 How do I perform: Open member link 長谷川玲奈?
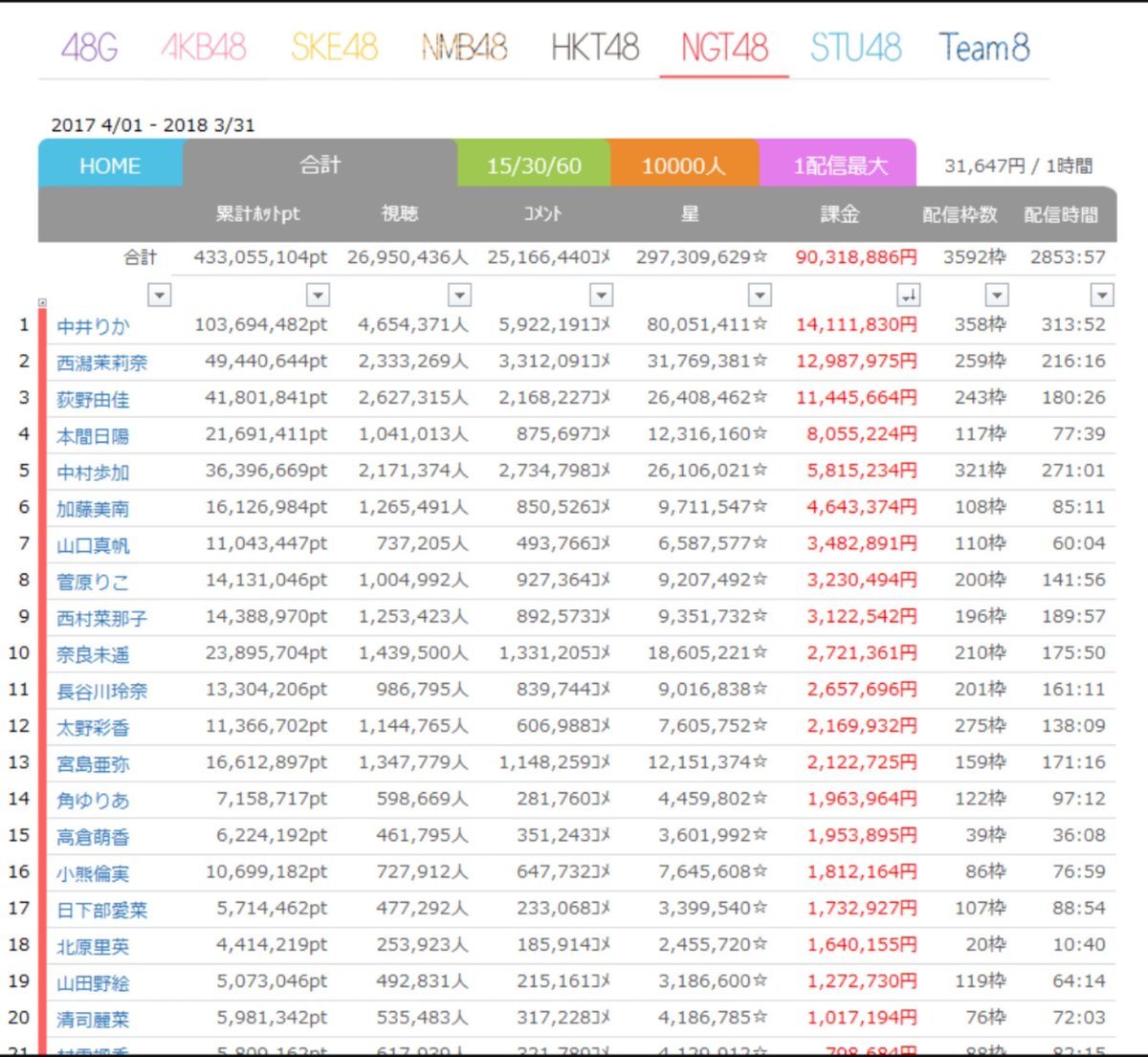101,691
